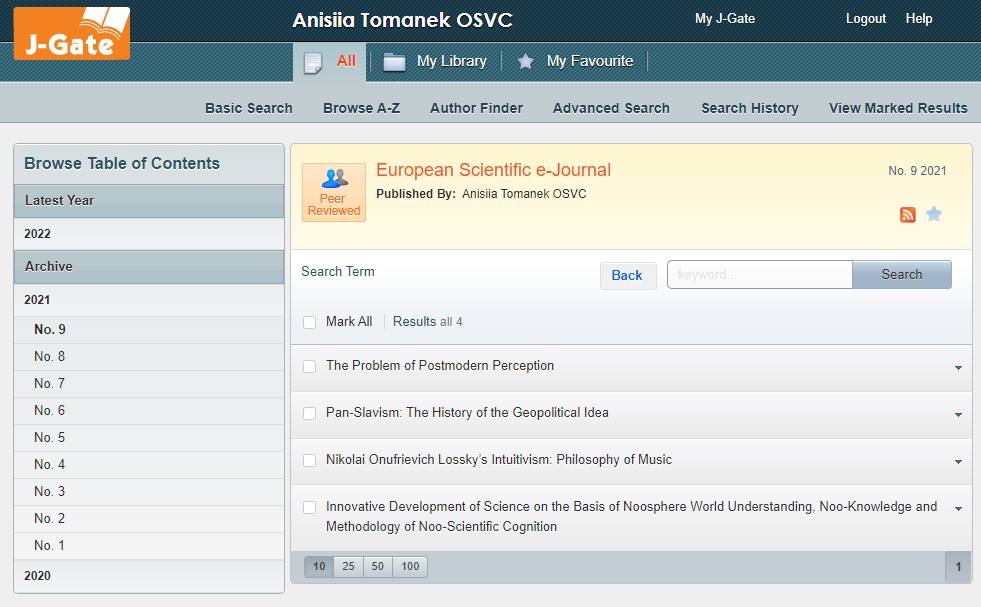Click the All document icon
The image size is (981, 607).
313,62
